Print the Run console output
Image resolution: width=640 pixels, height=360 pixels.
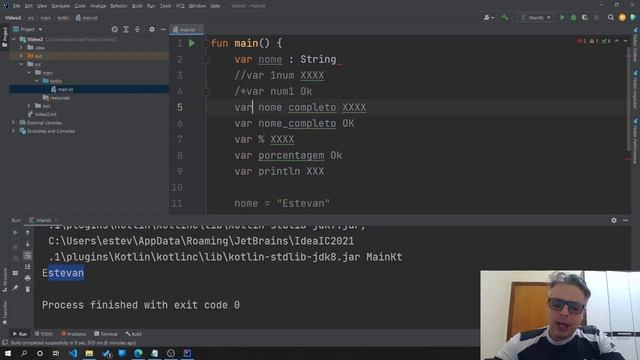coord(28,278)
